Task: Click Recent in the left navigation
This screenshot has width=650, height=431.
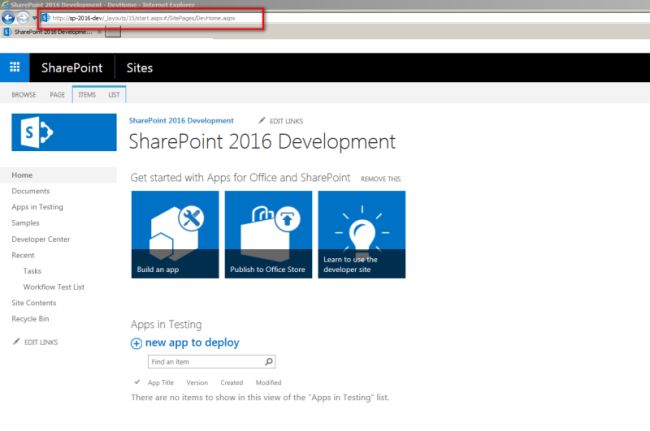Action: pos(23,255)
